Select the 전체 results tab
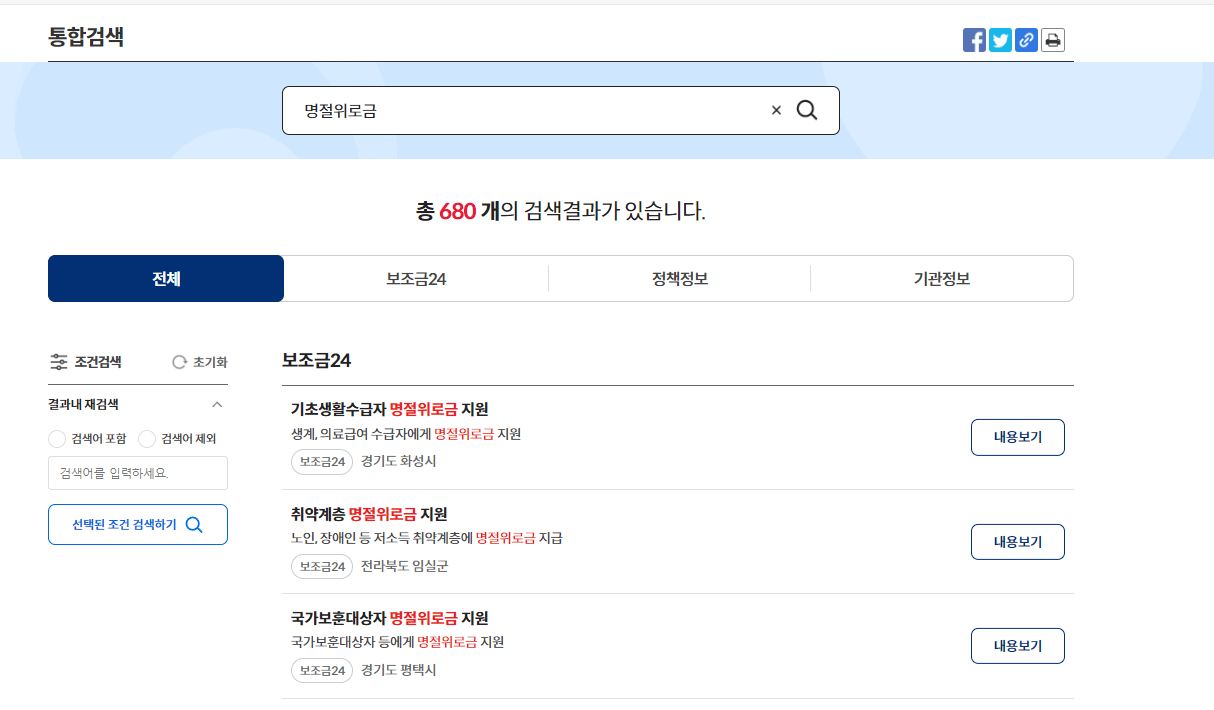The width and height of the screenshot is (1214, 710). pyautogui.click(x=166, y=278)
